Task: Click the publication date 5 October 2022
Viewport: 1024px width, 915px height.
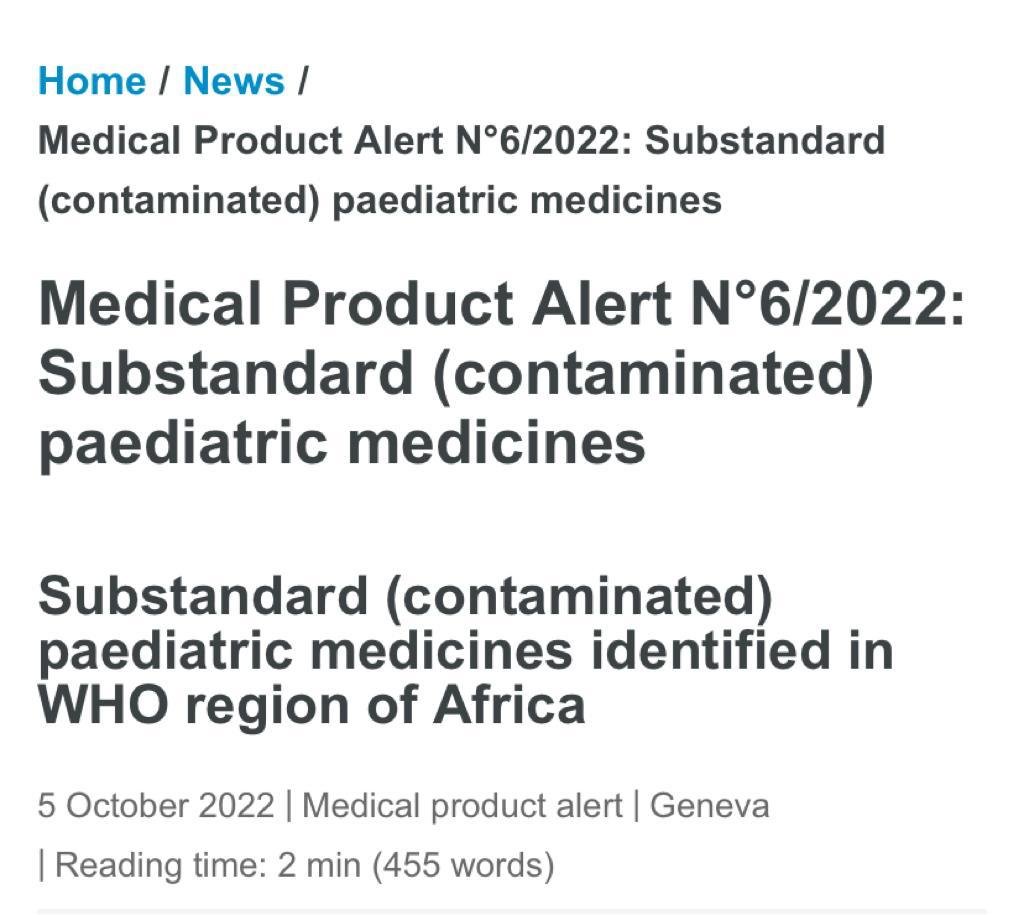Action: coord(156,806)
